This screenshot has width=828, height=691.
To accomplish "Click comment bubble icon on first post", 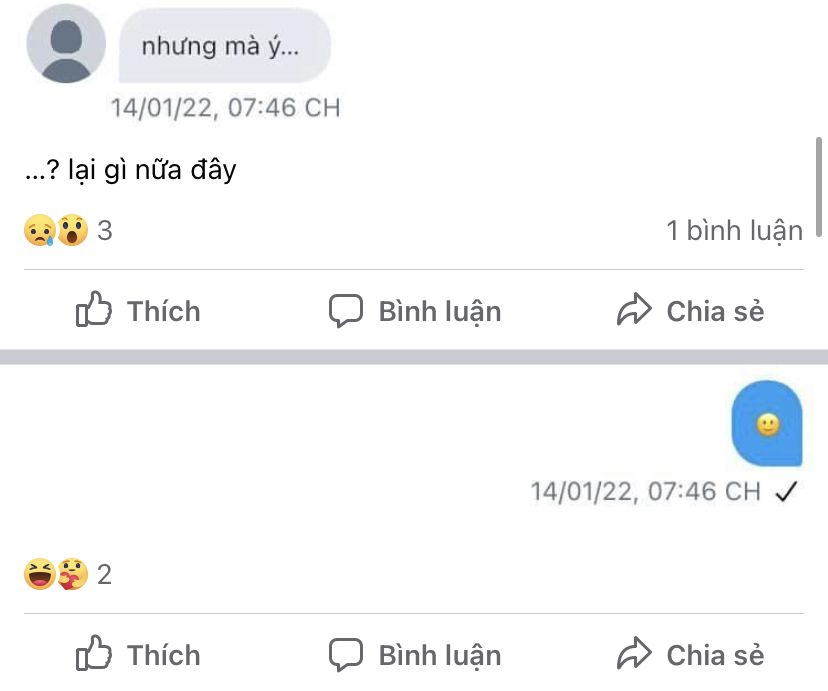I will click(346, 311).
